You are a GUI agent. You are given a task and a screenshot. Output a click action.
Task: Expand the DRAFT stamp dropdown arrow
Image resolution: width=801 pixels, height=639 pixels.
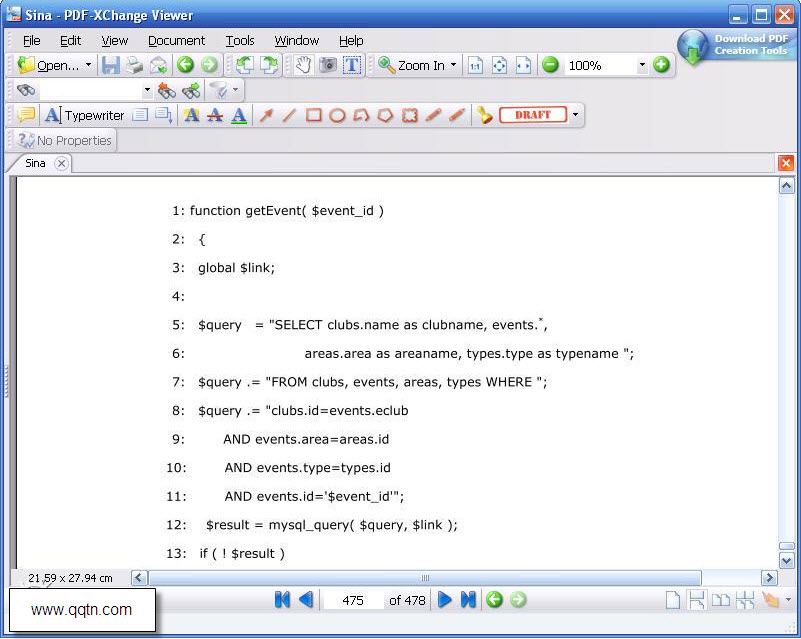click(x=576, y=114)
